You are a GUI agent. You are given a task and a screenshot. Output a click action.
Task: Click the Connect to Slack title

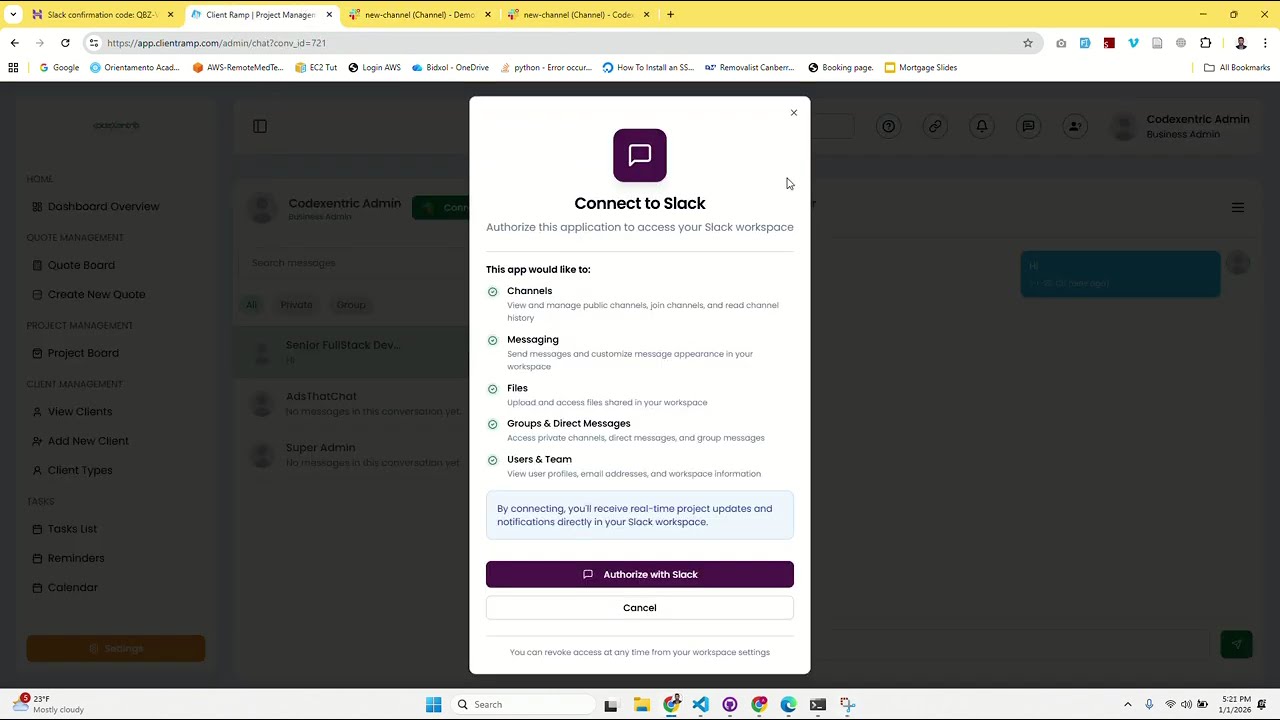point(640,203)
